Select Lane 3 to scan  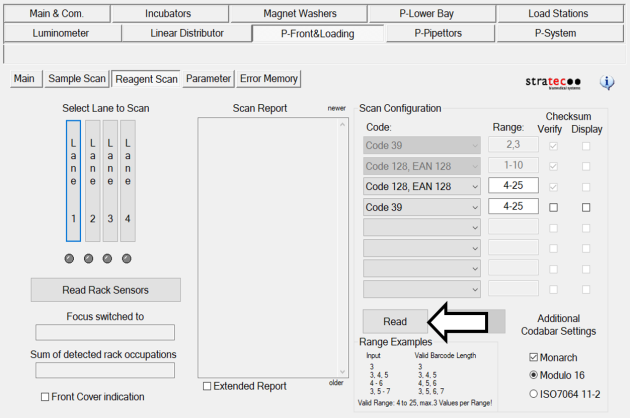[110, 181]
